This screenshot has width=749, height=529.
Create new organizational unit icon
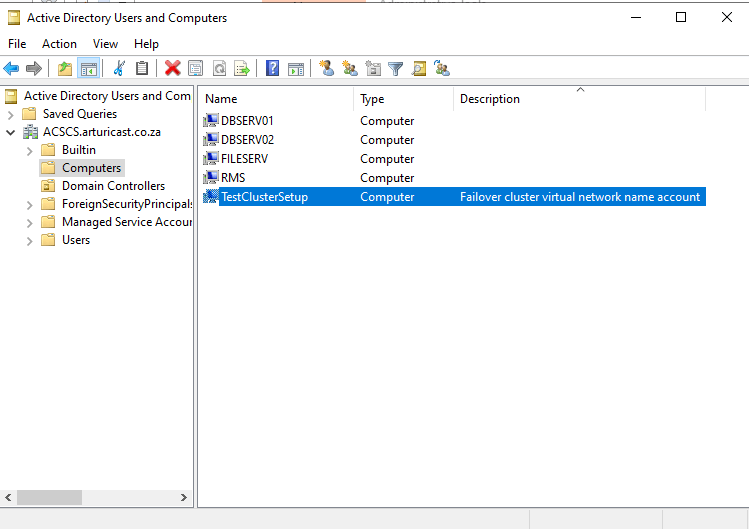[x=373, y=68]
